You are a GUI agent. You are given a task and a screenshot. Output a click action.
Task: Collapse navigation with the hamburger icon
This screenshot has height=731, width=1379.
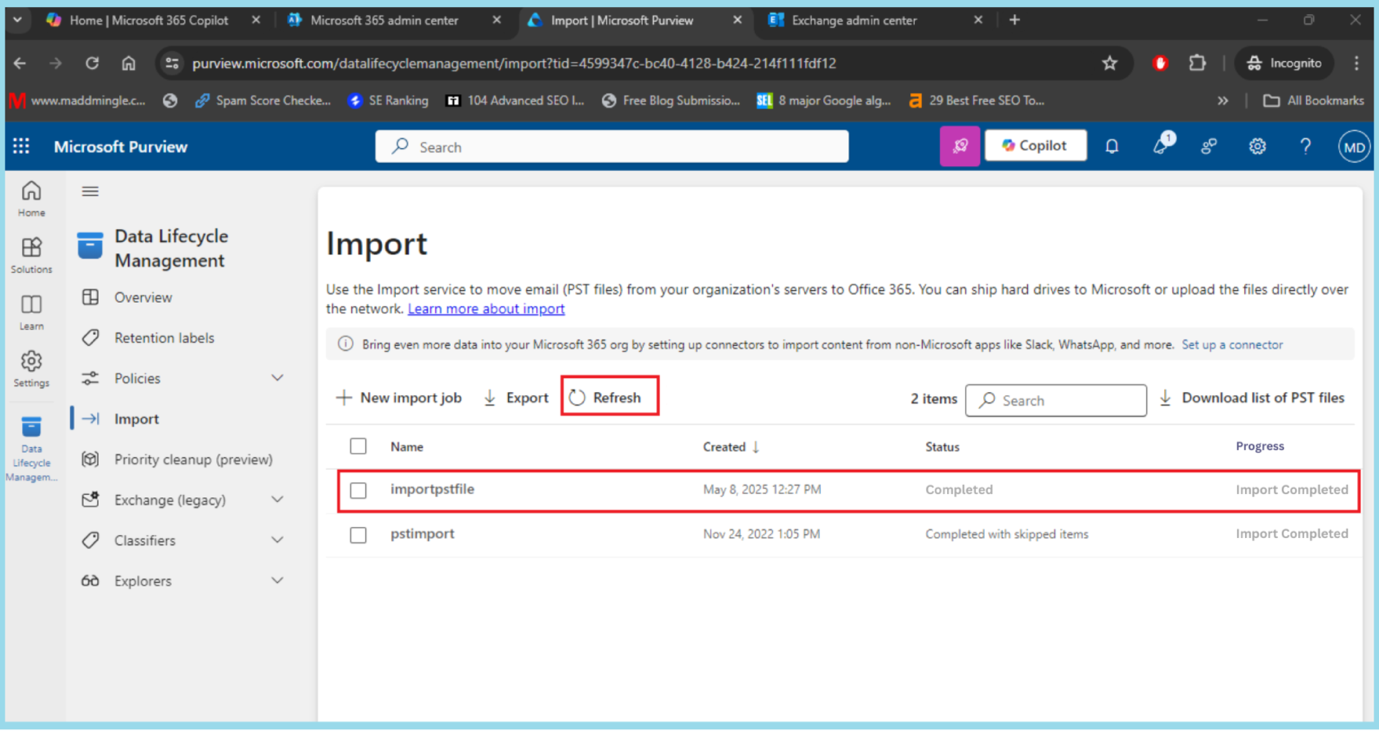click(90, 191)
